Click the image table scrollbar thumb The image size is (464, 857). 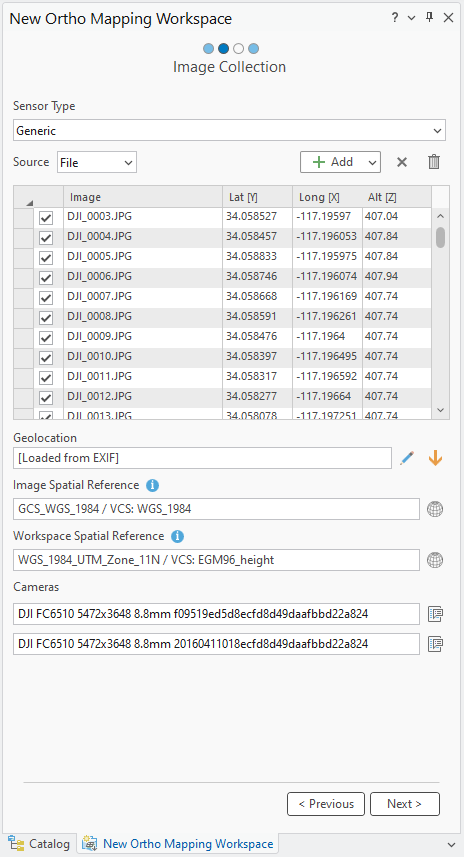pos(440,237)
